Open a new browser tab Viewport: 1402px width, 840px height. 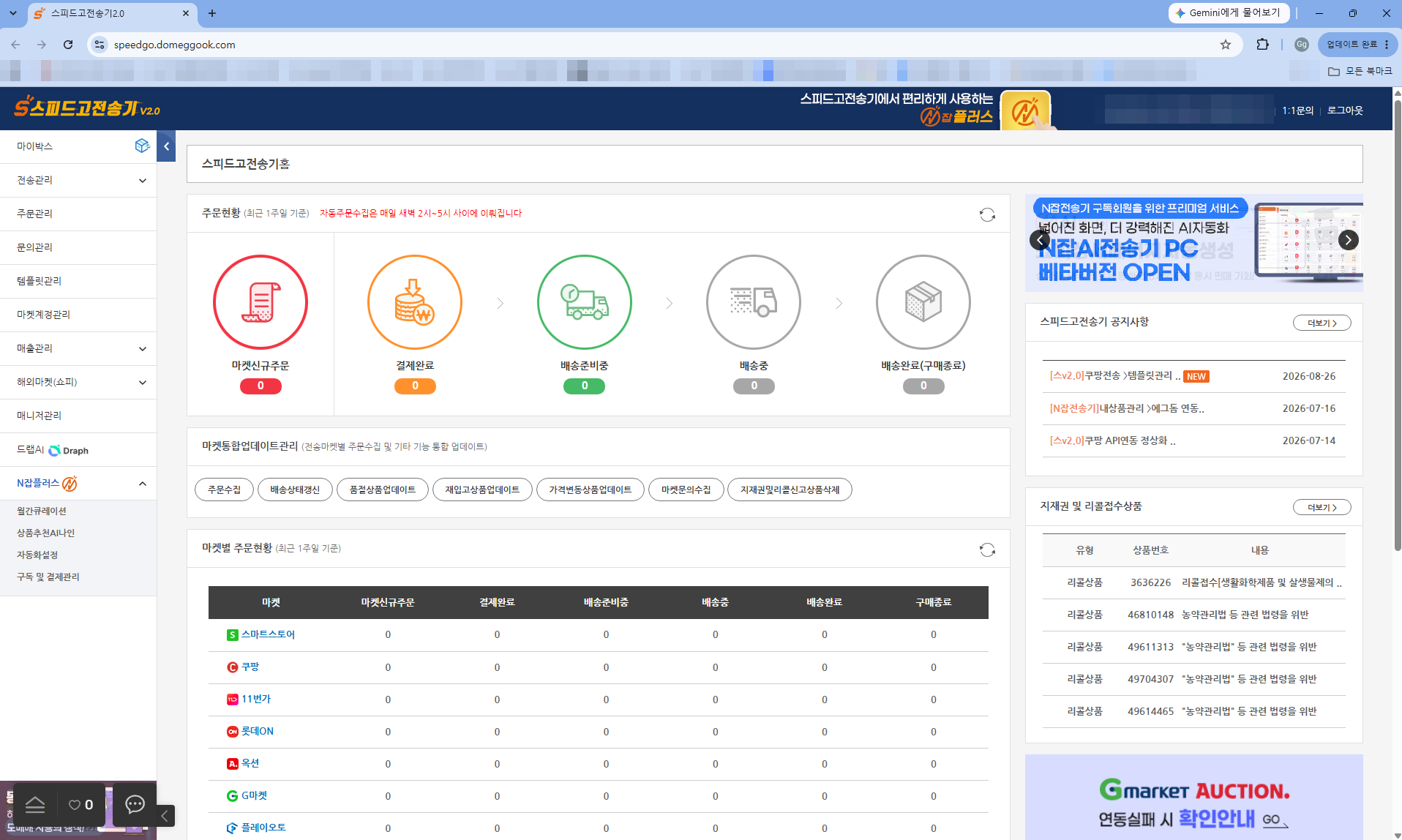(x=212, y=13)
